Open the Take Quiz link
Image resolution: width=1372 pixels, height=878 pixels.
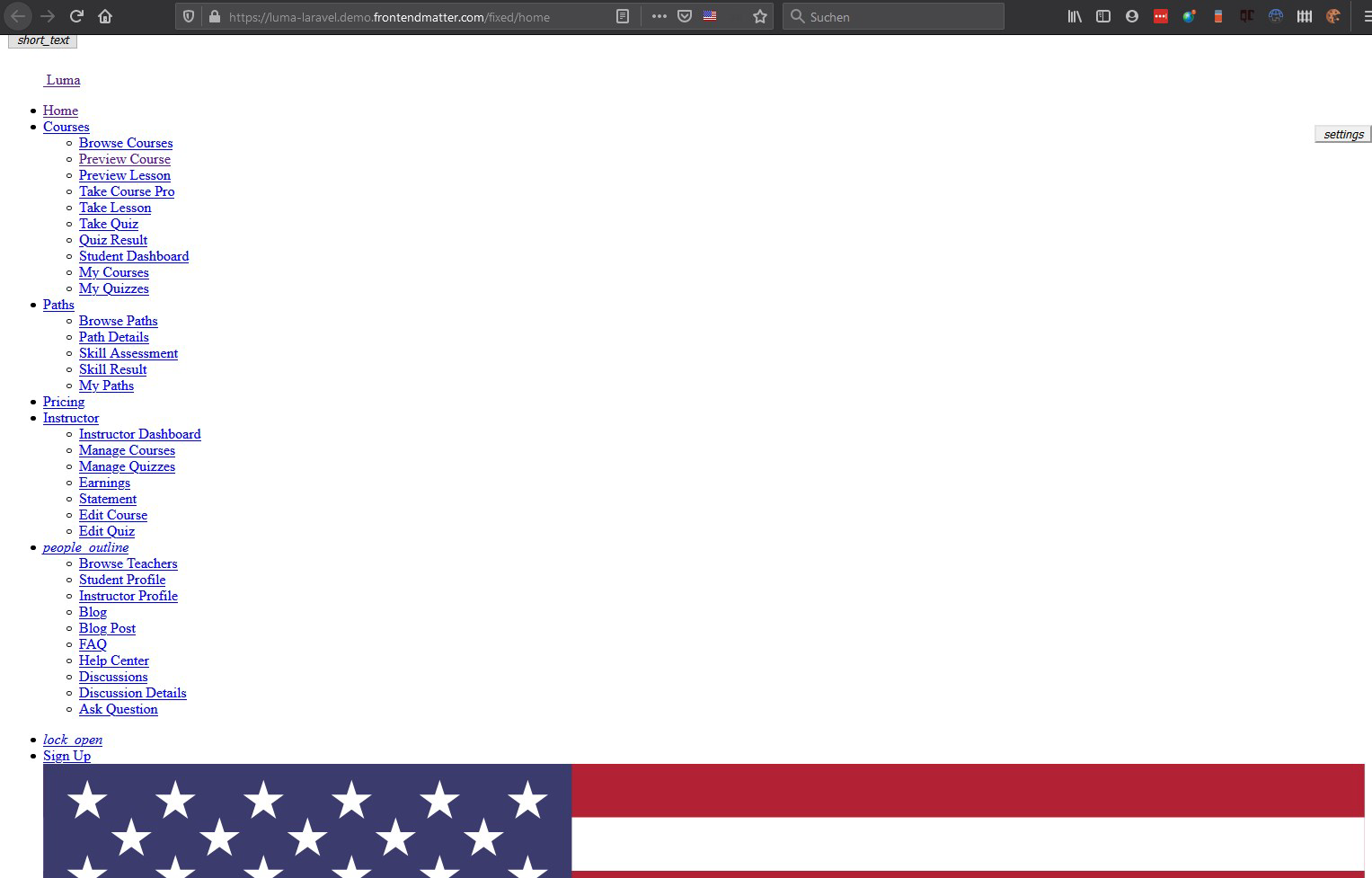tap(109, 224)
